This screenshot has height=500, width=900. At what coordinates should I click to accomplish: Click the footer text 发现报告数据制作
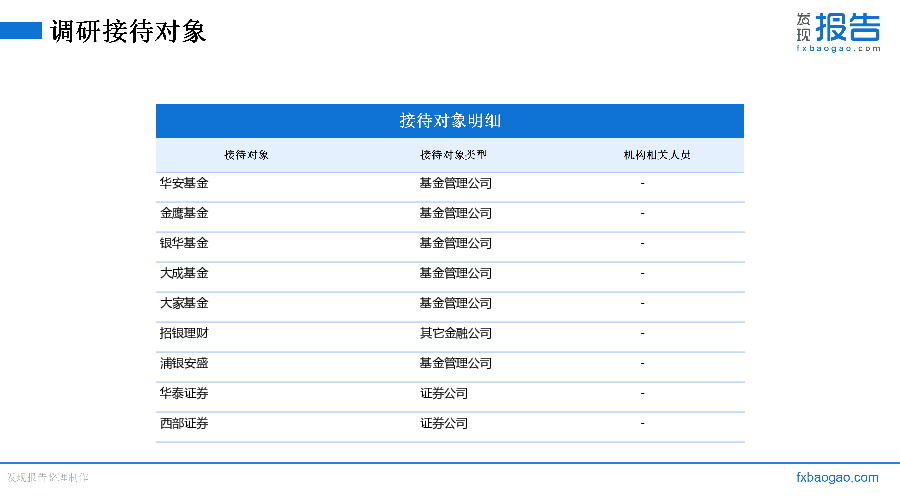(x=48, y=478)
